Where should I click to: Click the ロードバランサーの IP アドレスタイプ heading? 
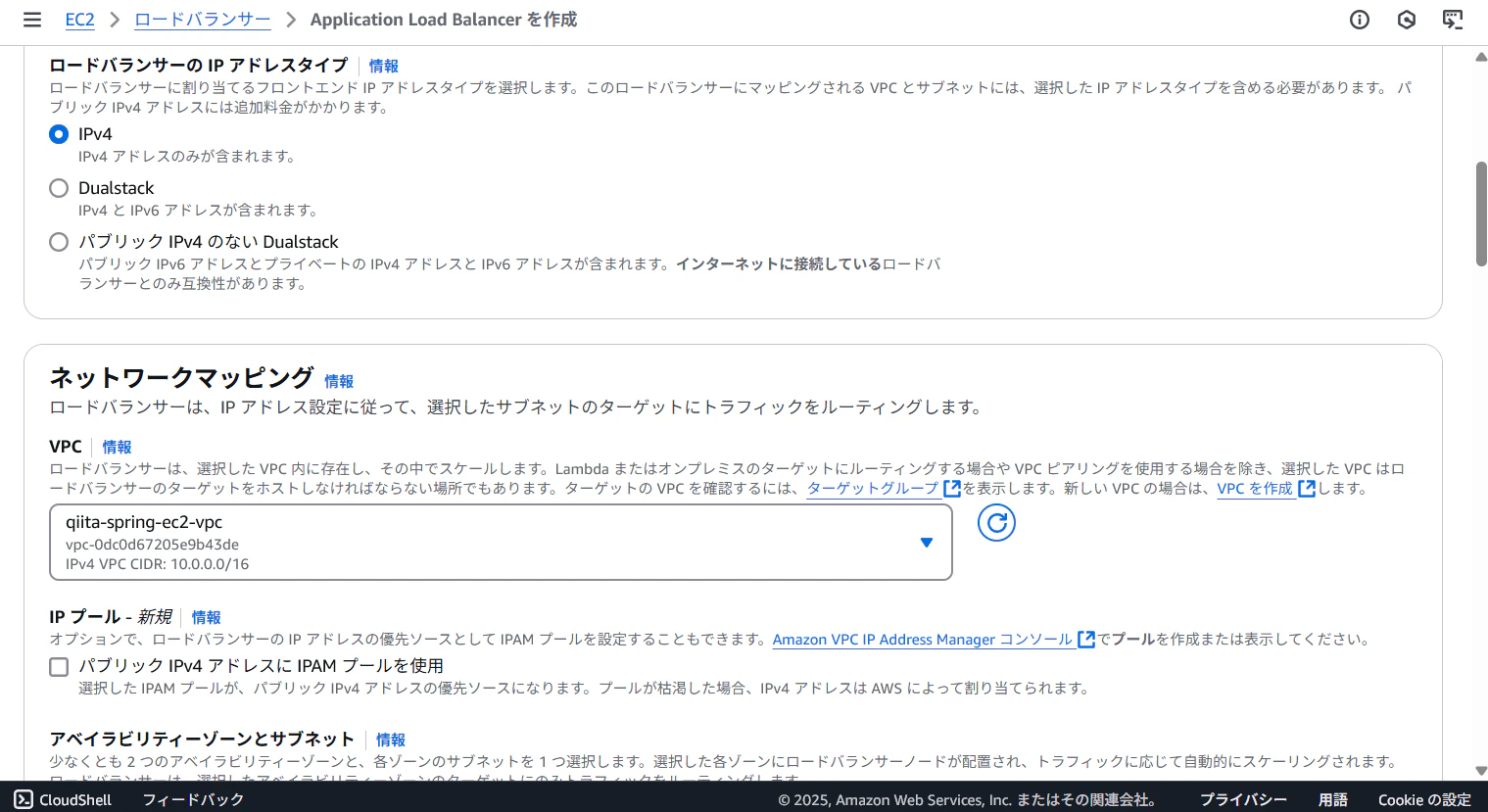[x=199, y=65]
